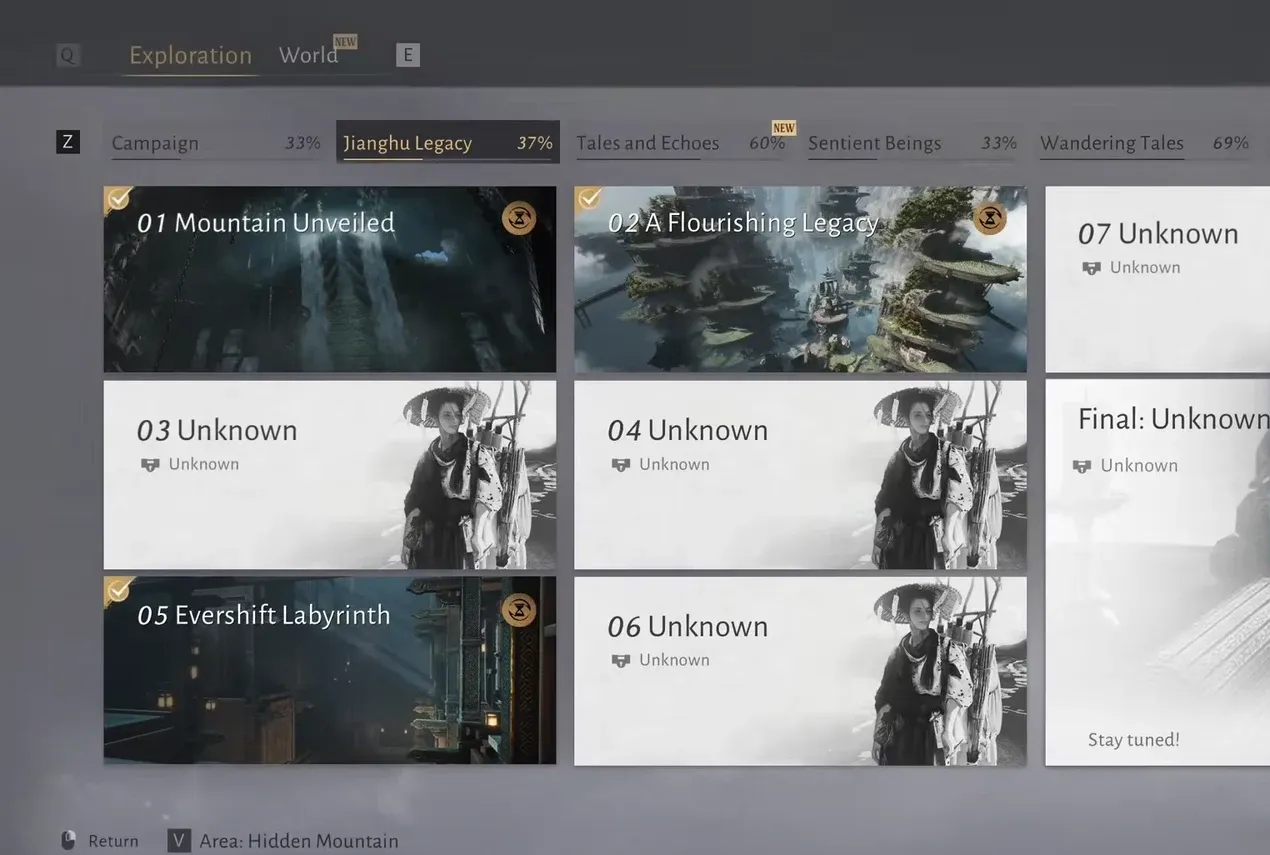The width and height of the screenshot is (1270, 855).
Task: Open the 01 Mountain Unveiled chapter card
Action: click(x=330, y=279)
